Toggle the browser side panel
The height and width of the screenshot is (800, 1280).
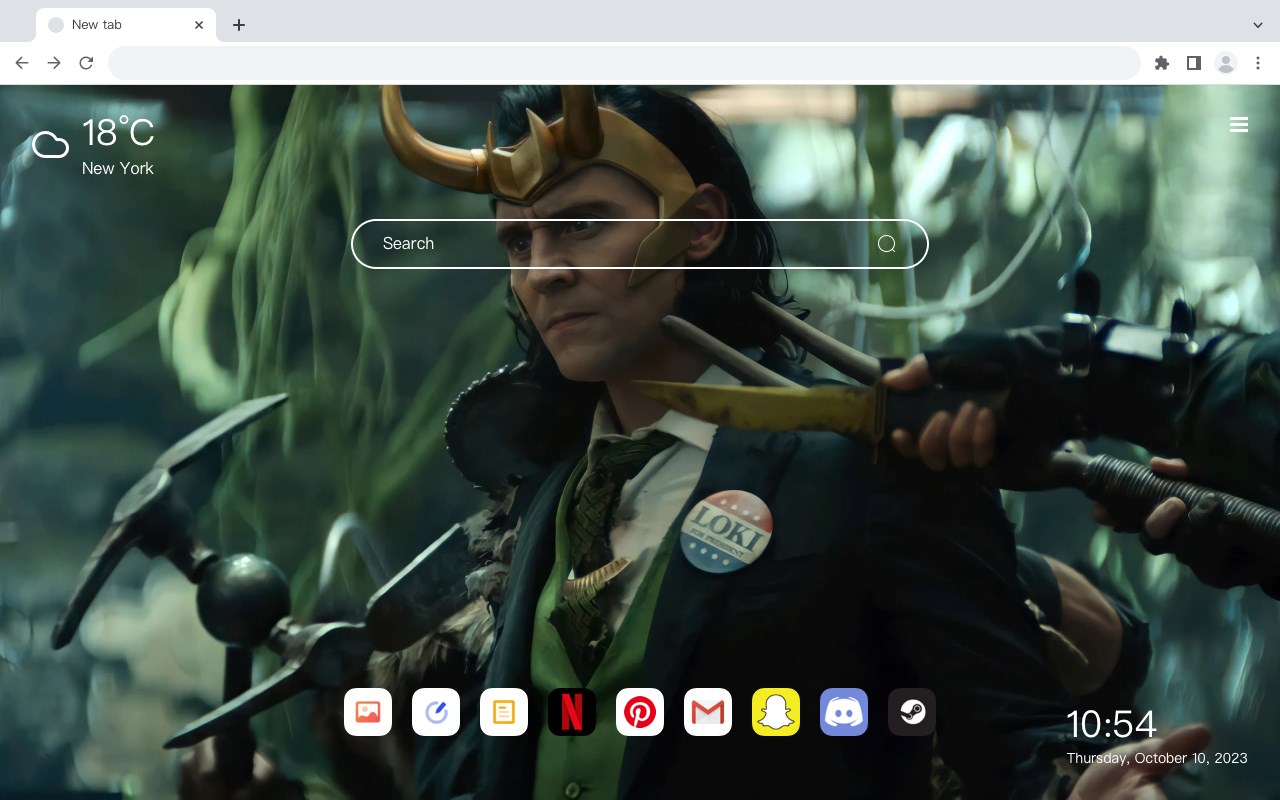tap(1193, 63)
